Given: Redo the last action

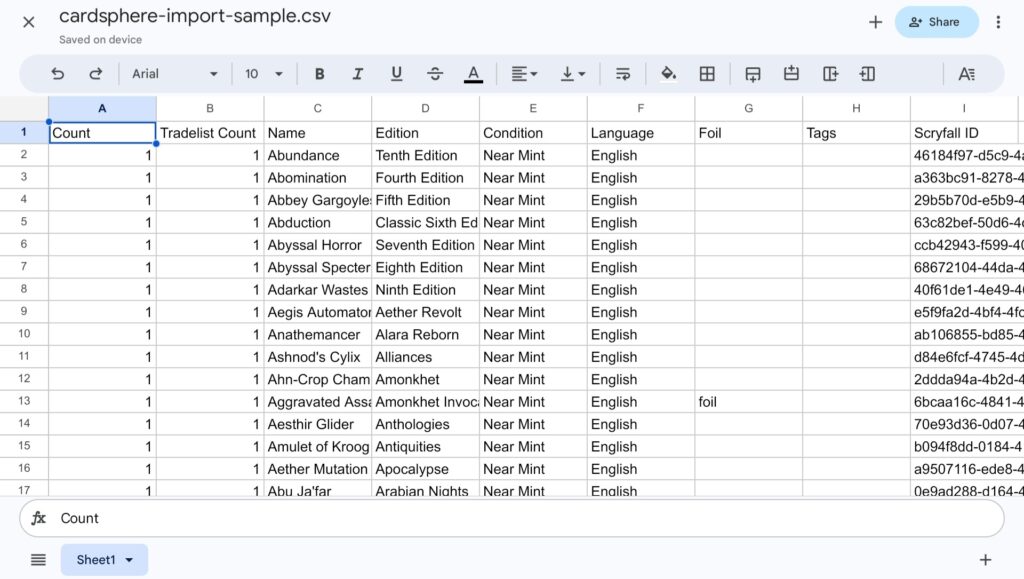Looking at the screenshot, I should point(94,73).
